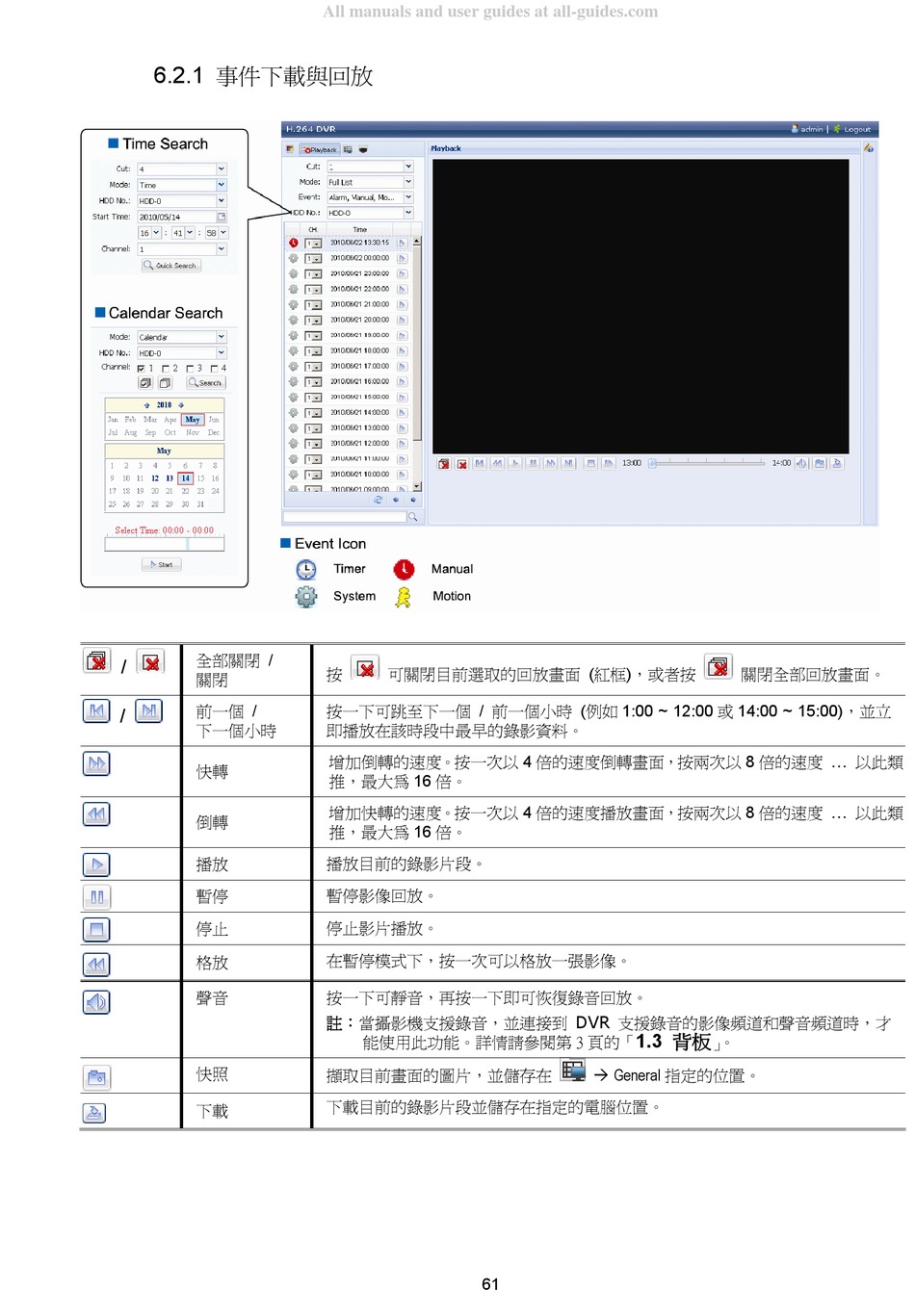Click the download icon in playback bar
This screenshot has width=915, height=1316.
836,463
